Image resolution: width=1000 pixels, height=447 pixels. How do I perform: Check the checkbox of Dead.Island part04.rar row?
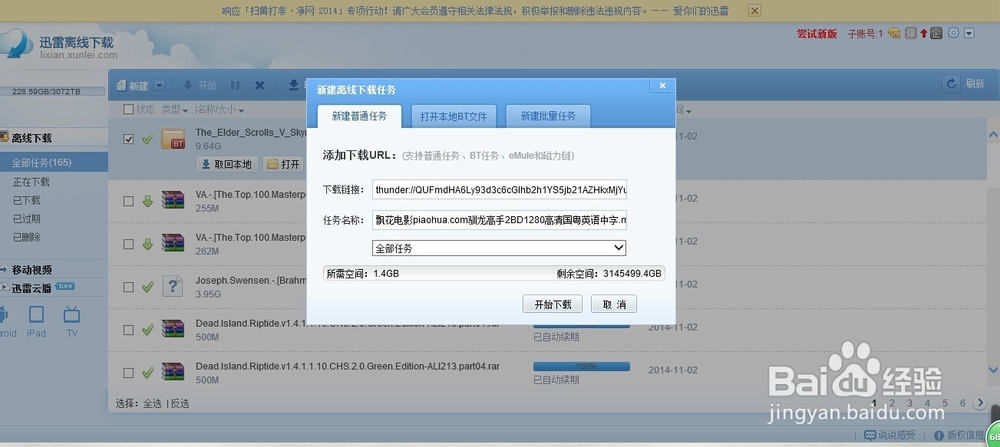(128, 372)
